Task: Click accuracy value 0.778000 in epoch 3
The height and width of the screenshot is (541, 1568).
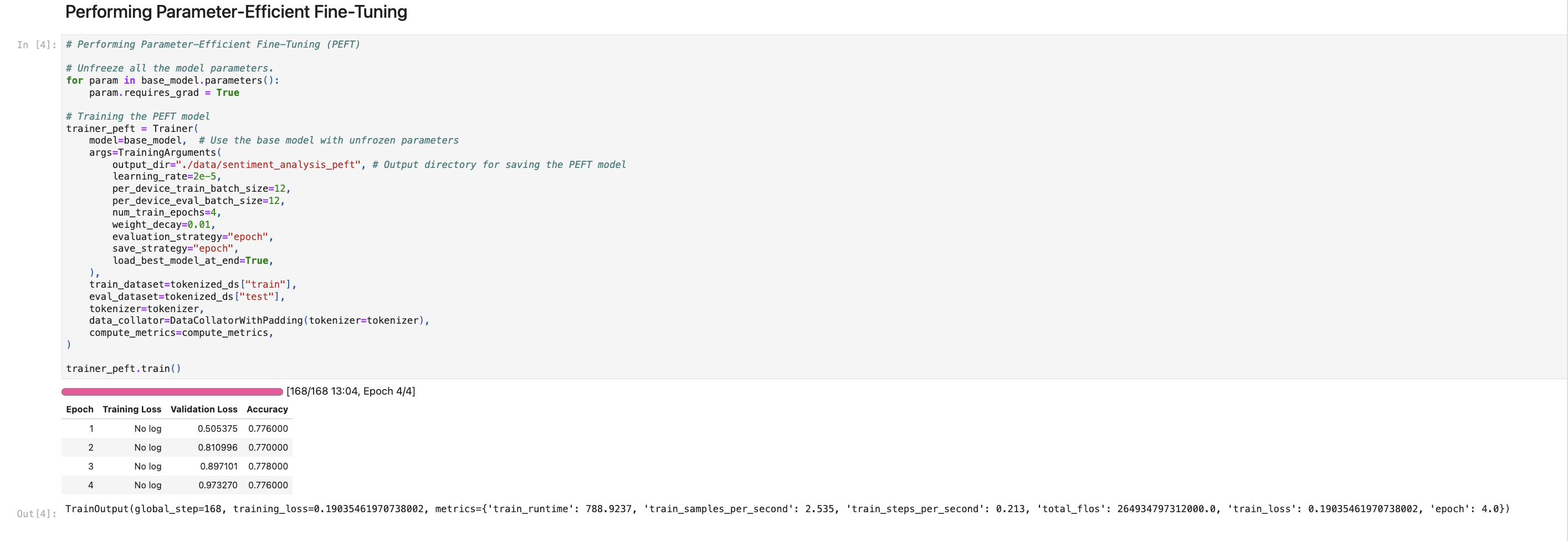Action: pos(268,467)
